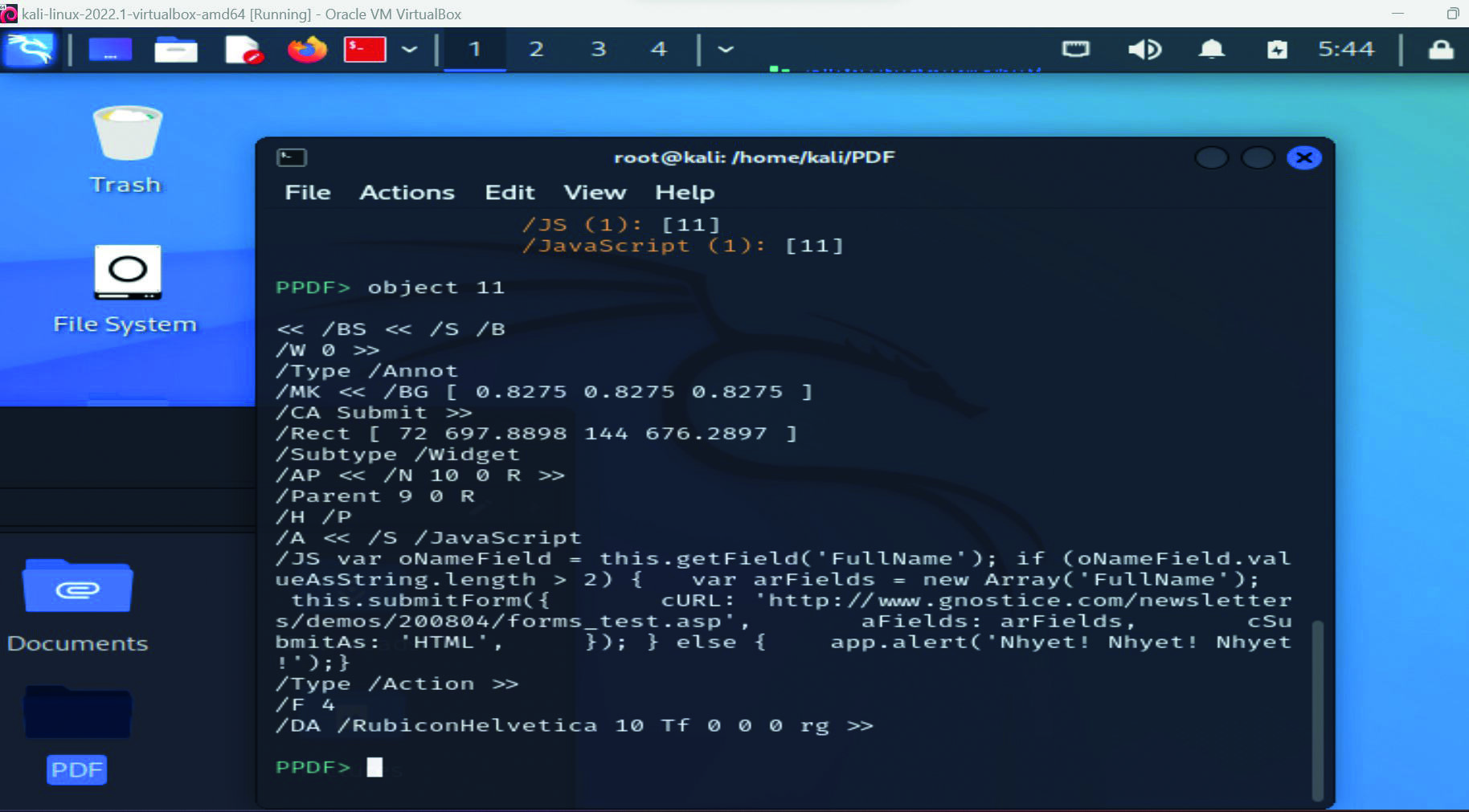The height and width of the screenshot is (812, 1469).
Task: Switch to workspace 1
Action: click(475, 50)
